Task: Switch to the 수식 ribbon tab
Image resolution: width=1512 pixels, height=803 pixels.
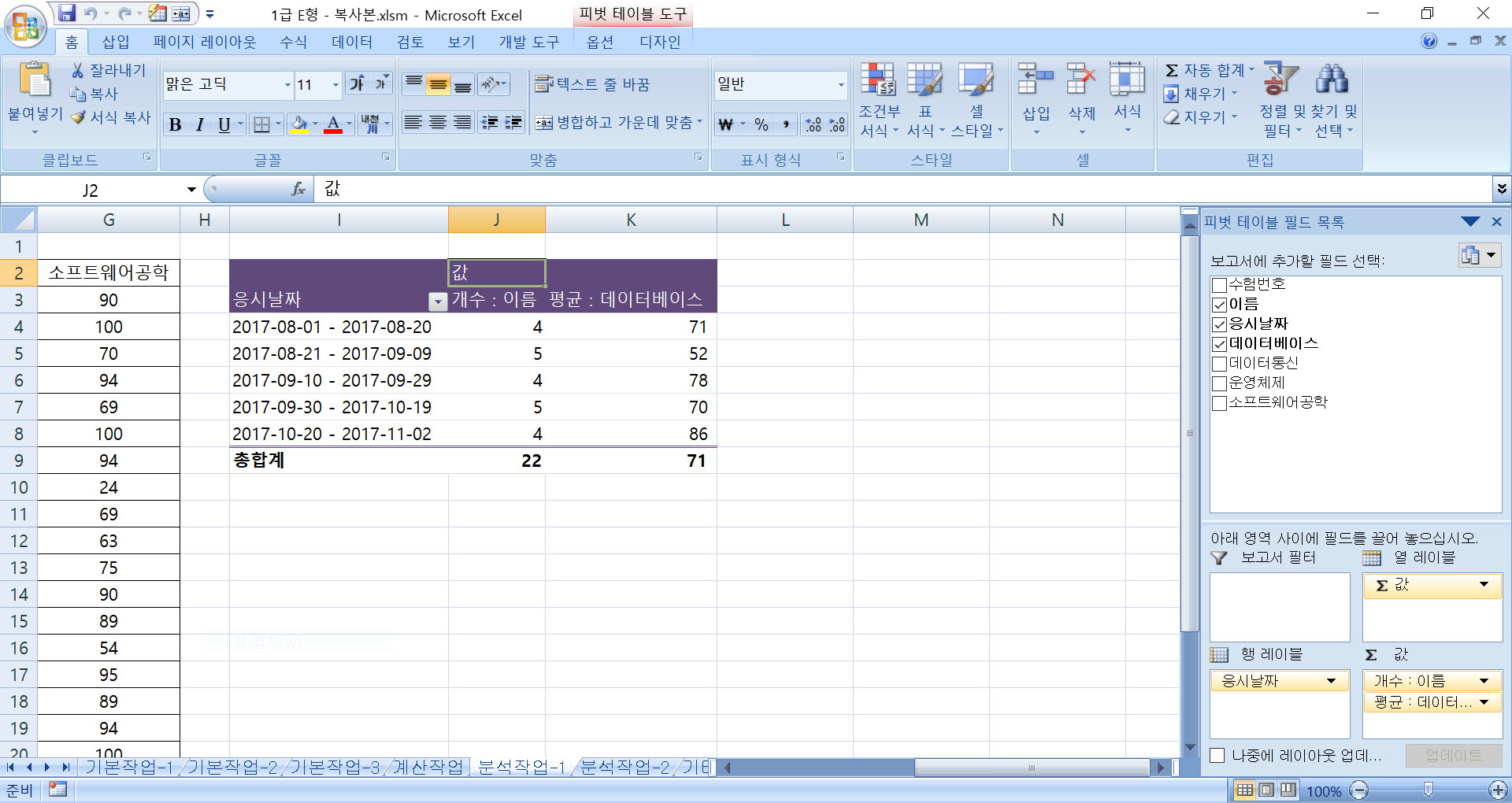Action: click(293, 42)
